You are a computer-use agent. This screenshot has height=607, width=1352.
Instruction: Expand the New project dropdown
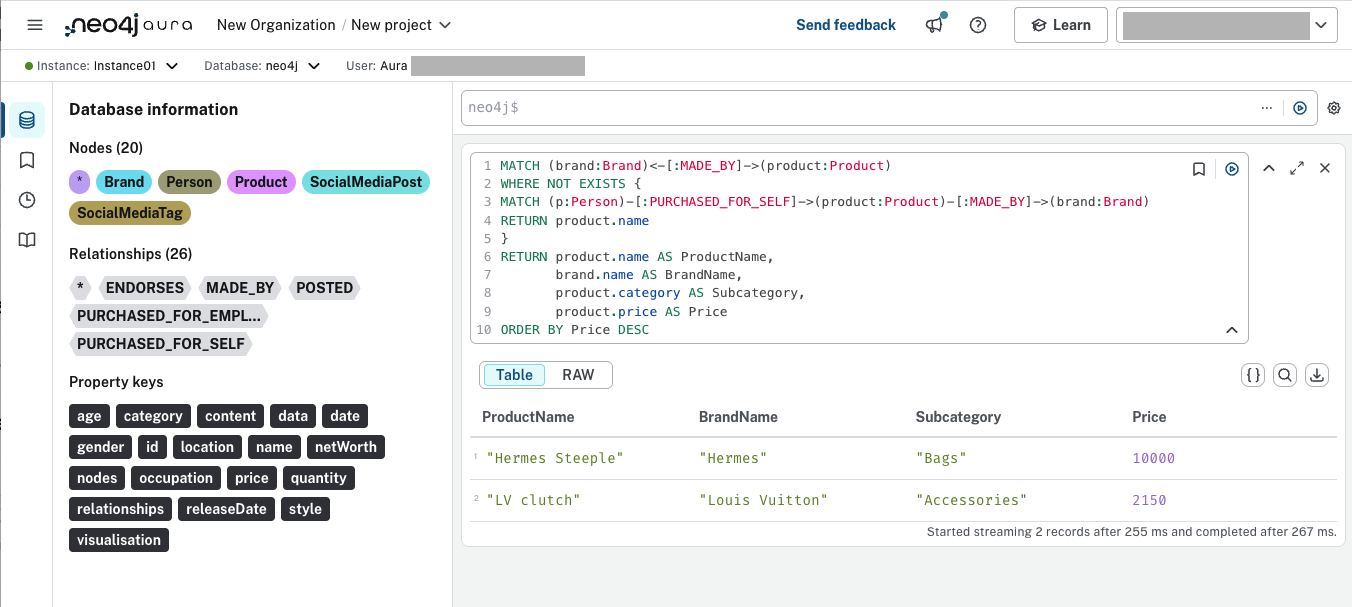coord(445,25)
